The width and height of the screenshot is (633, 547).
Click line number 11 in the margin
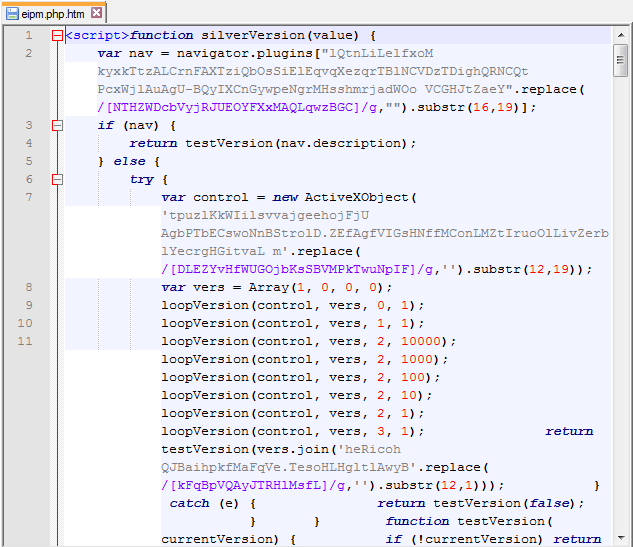tap(29, 342)
